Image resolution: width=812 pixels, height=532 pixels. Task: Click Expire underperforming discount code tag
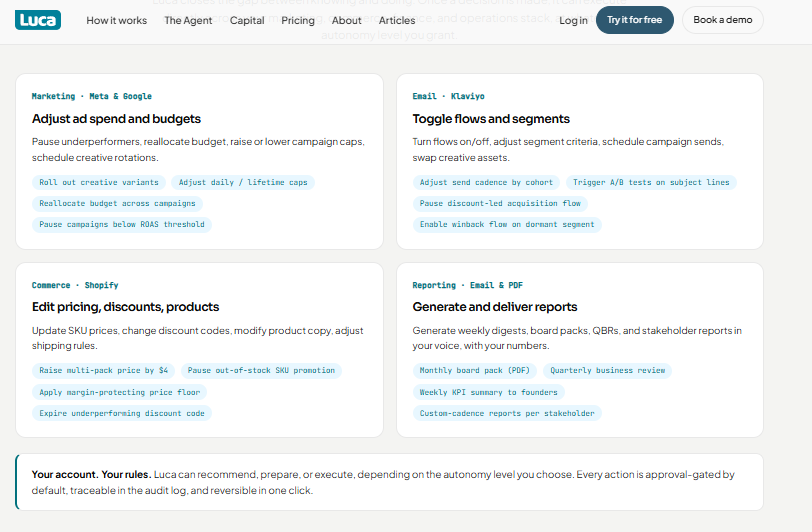[x=122, y=413]
